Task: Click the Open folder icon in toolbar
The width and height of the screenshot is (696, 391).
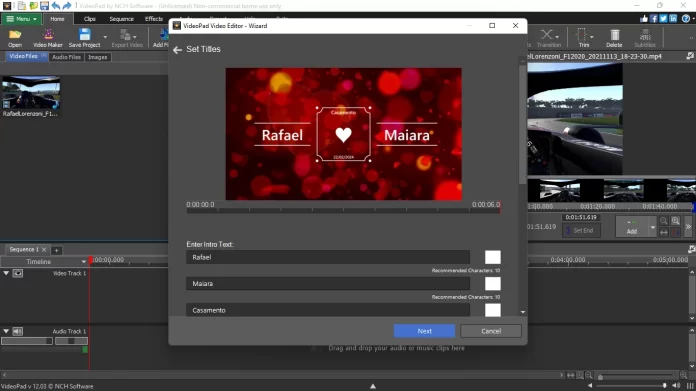Action: [x=15, y=35]
